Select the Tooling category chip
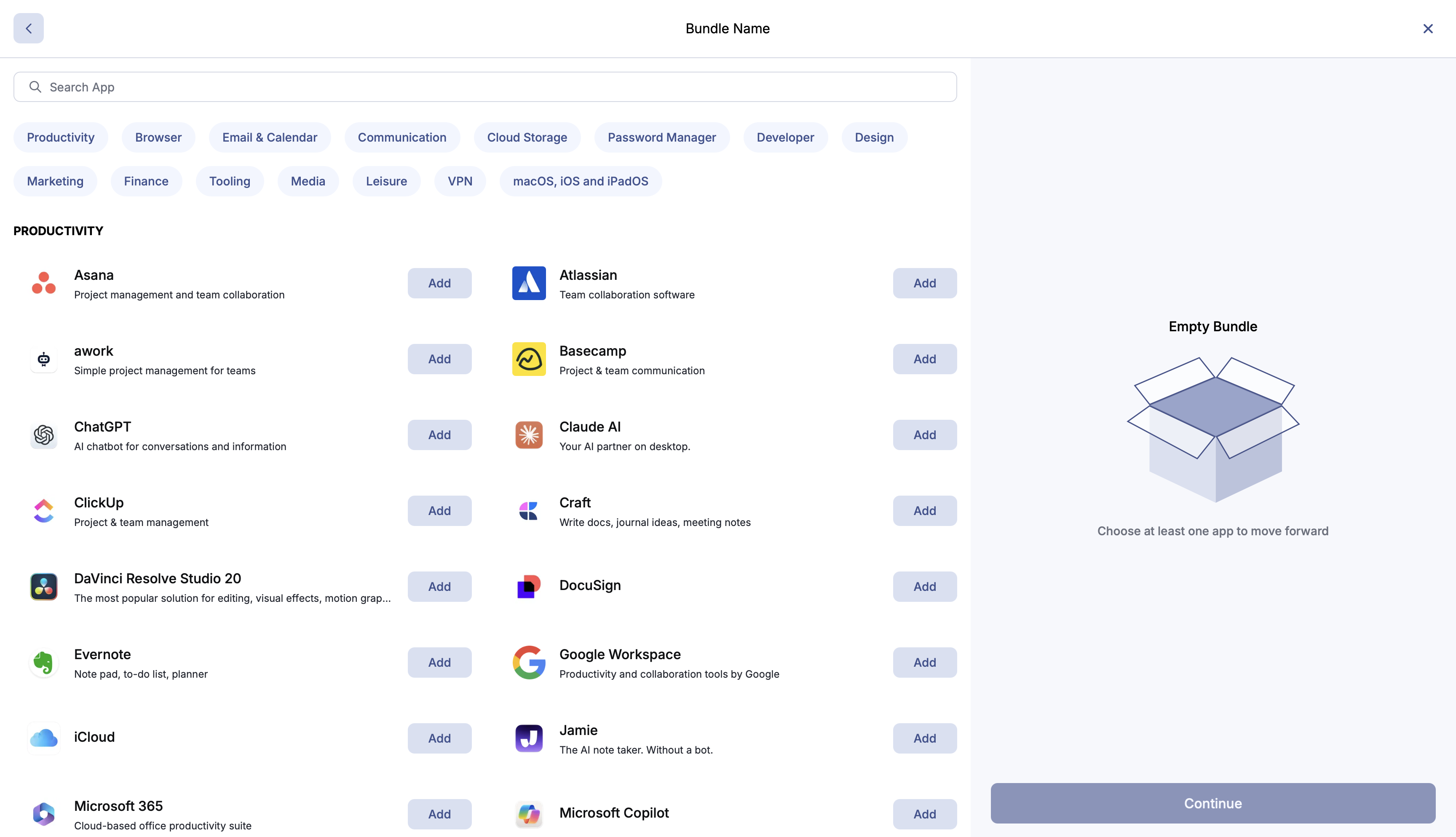1456x837 pixels. [x=230, y=181]
